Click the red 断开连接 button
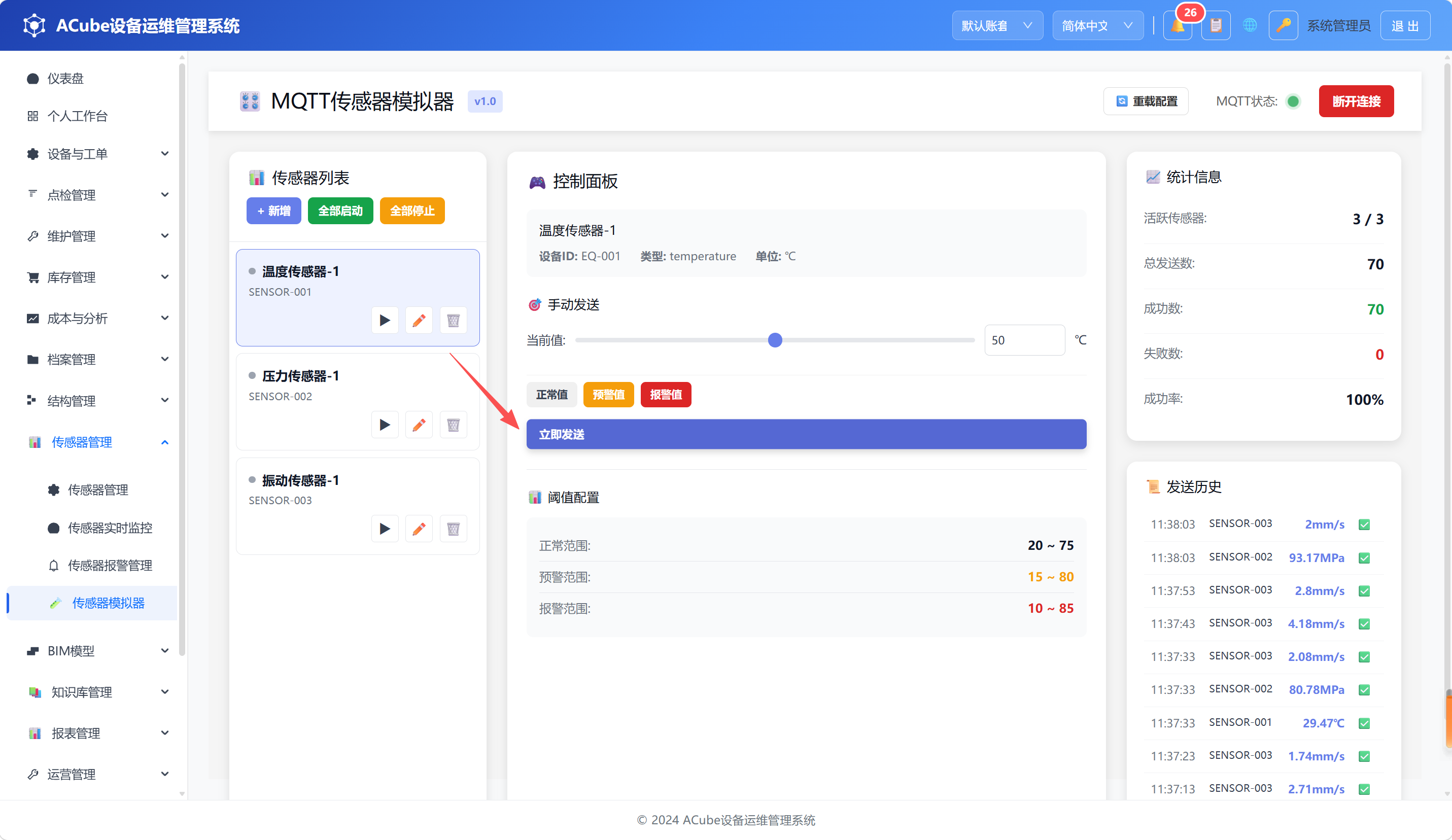 tap(1356, 101)
